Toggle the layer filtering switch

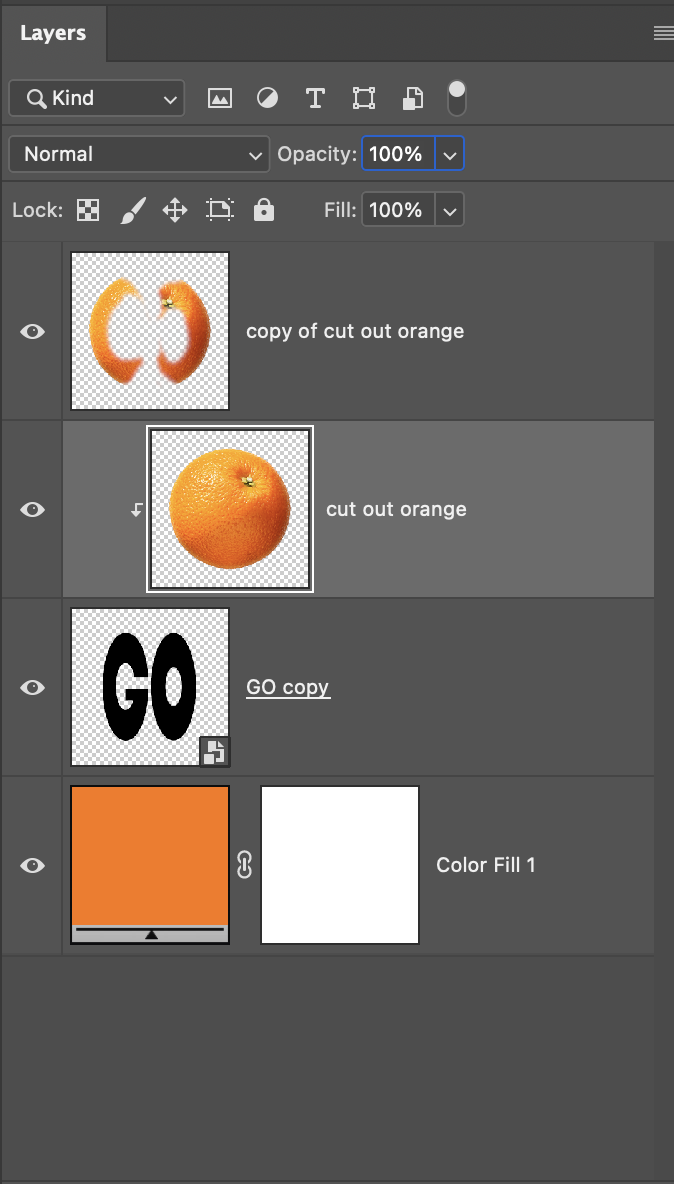(x=457, y=98)
